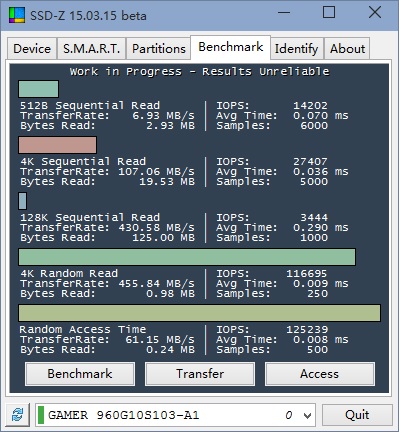Viewport: 399px width, 432px height.
Task: Start the Benchmark test button
Action: [80, 374]
